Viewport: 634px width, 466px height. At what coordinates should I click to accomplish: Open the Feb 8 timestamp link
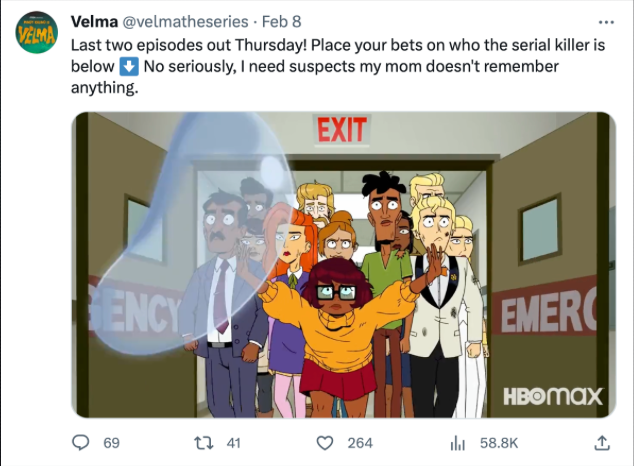[281, 21]
